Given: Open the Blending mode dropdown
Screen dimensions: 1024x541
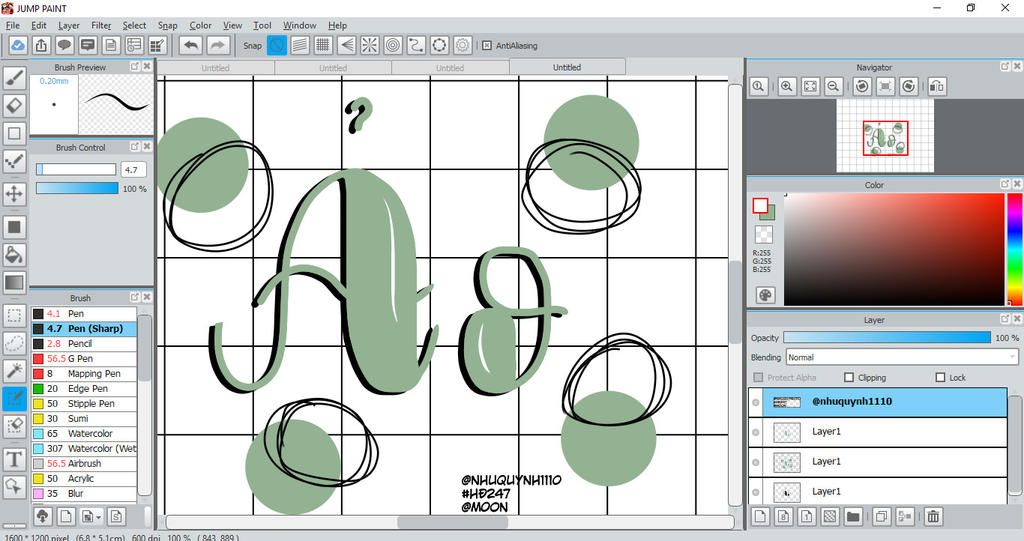Looking at the screenshot, I should (x=902, y=357).
